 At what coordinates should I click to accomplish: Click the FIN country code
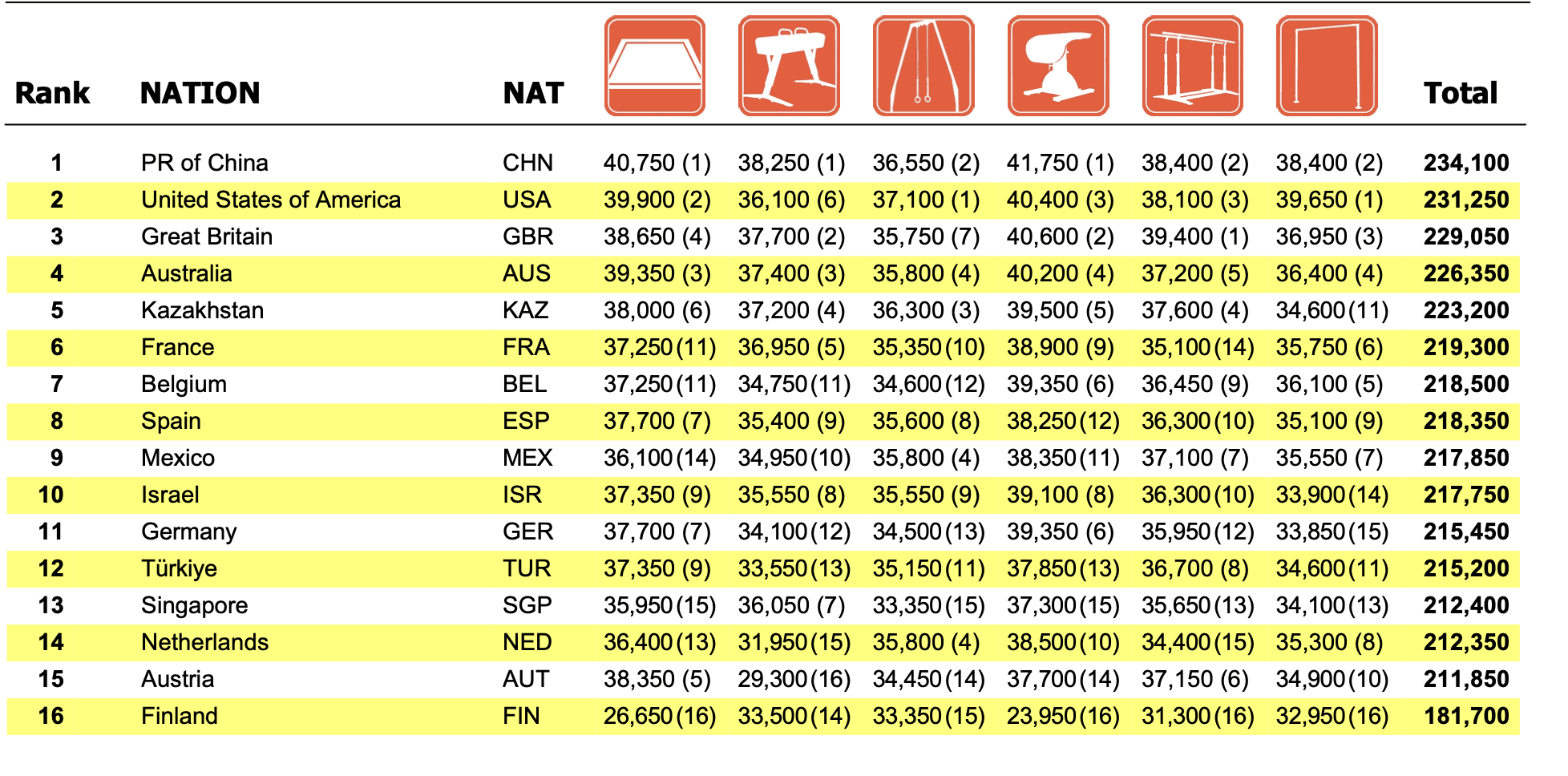(521, 716)
